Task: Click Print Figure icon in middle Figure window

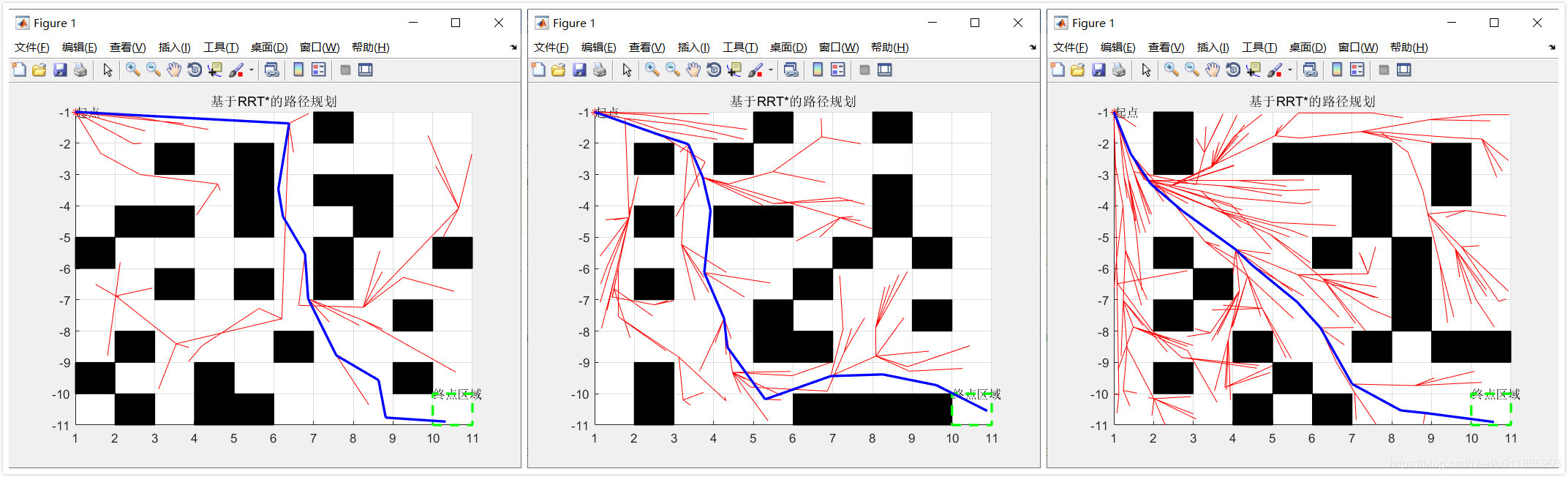Action: click(600, 70)
